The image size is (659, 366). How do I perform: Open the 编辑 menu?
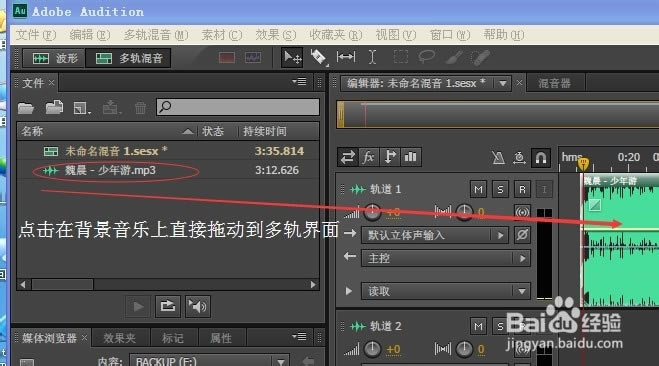point(90,34)
